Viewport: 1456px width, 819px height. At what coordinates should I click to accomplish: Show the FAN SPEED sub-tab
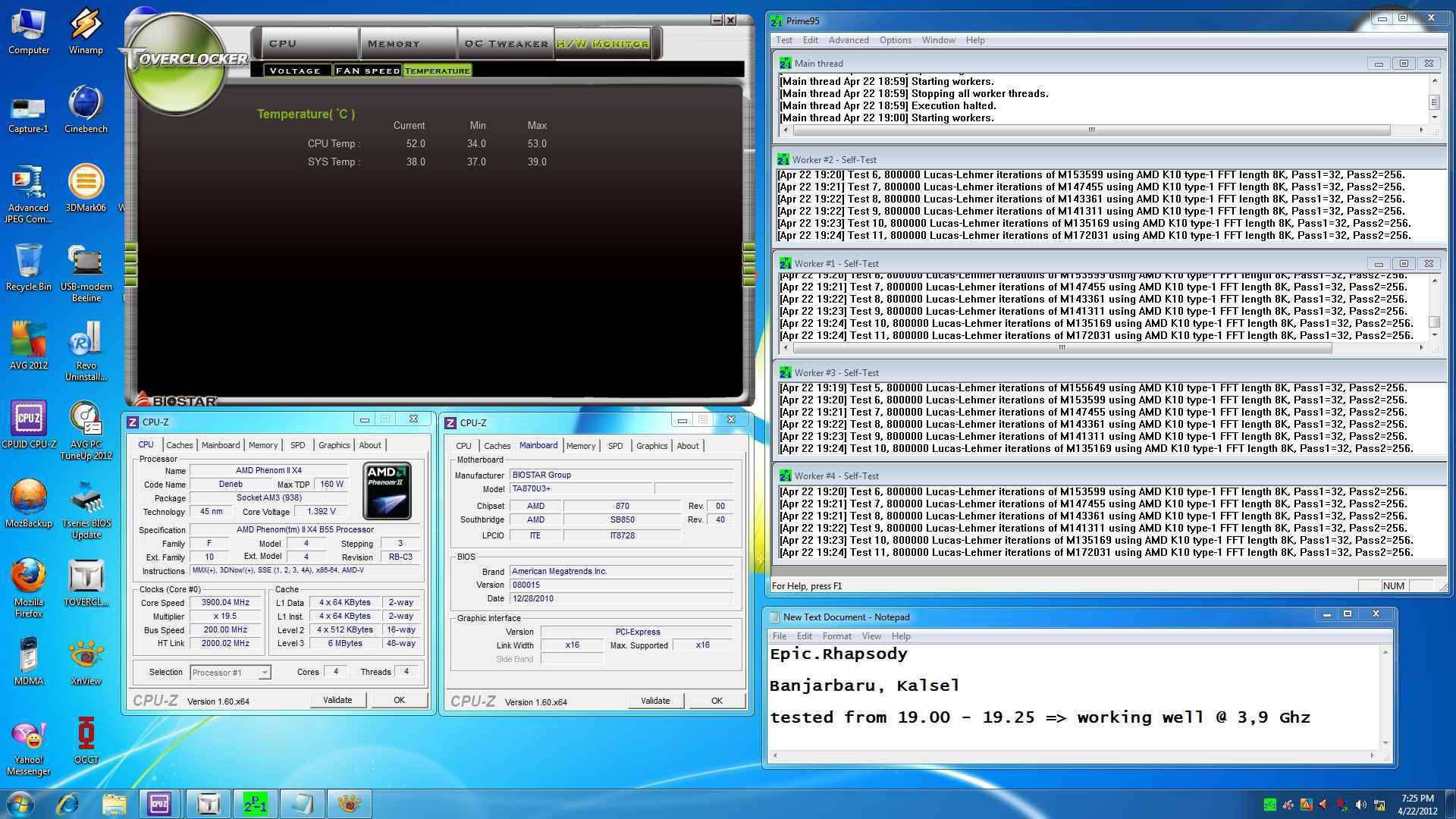[x=368, y=71]
